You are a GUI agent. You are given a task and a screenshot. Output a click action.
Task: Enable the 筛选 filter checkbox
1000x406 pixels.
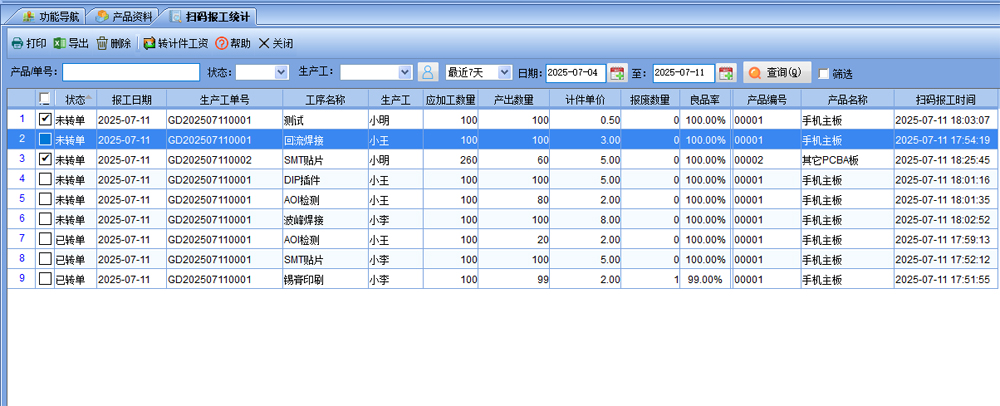click(824, 73)
